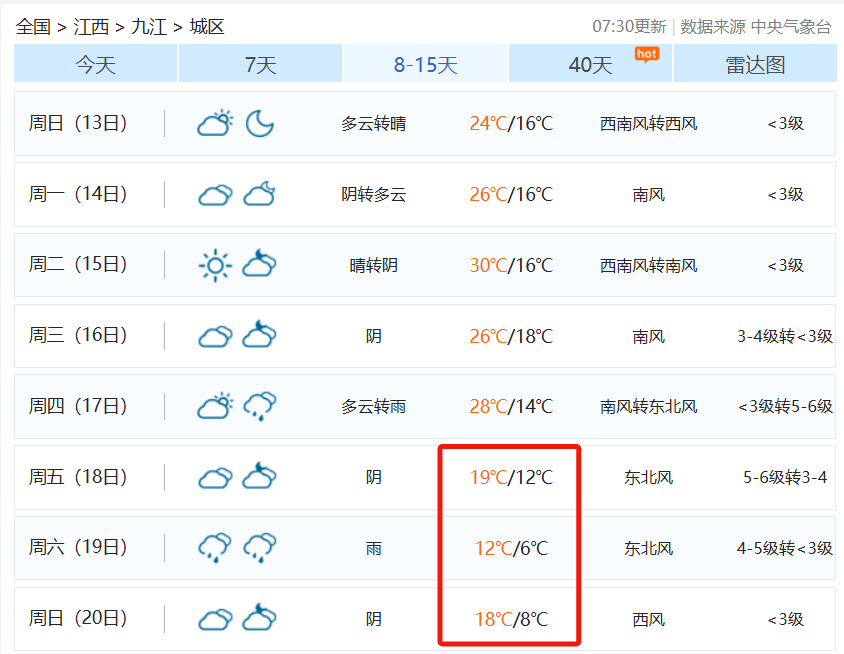Click the date label 周日 (20日)
This screenshot has width=844, height=654.
tap(78, 618)
